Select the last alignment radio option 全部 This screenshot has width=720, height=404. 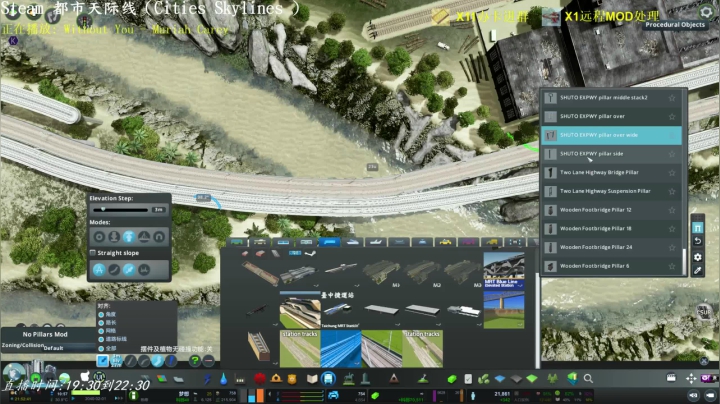[101, 348]
